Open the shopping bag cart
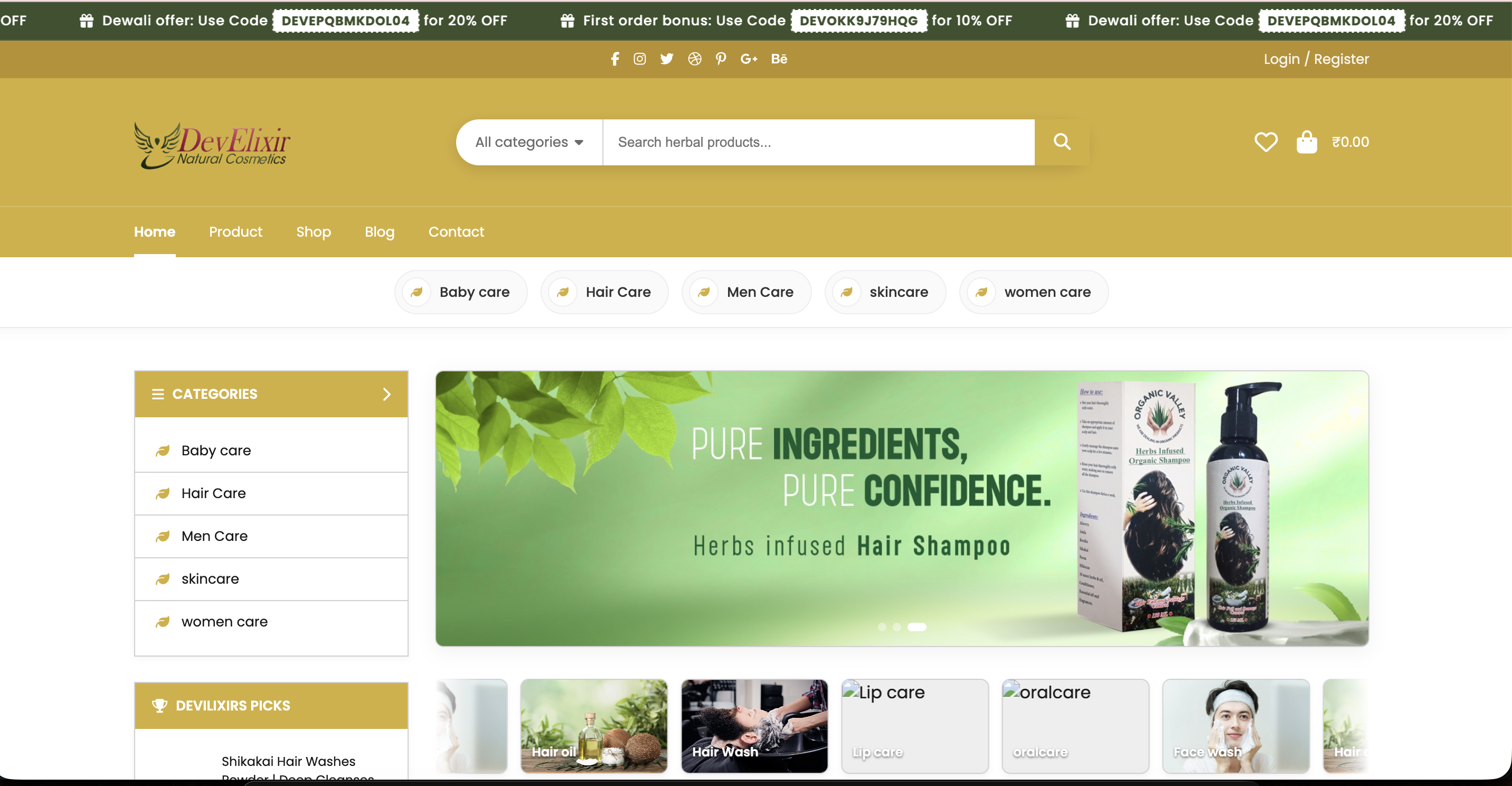 click(1306, 142)
